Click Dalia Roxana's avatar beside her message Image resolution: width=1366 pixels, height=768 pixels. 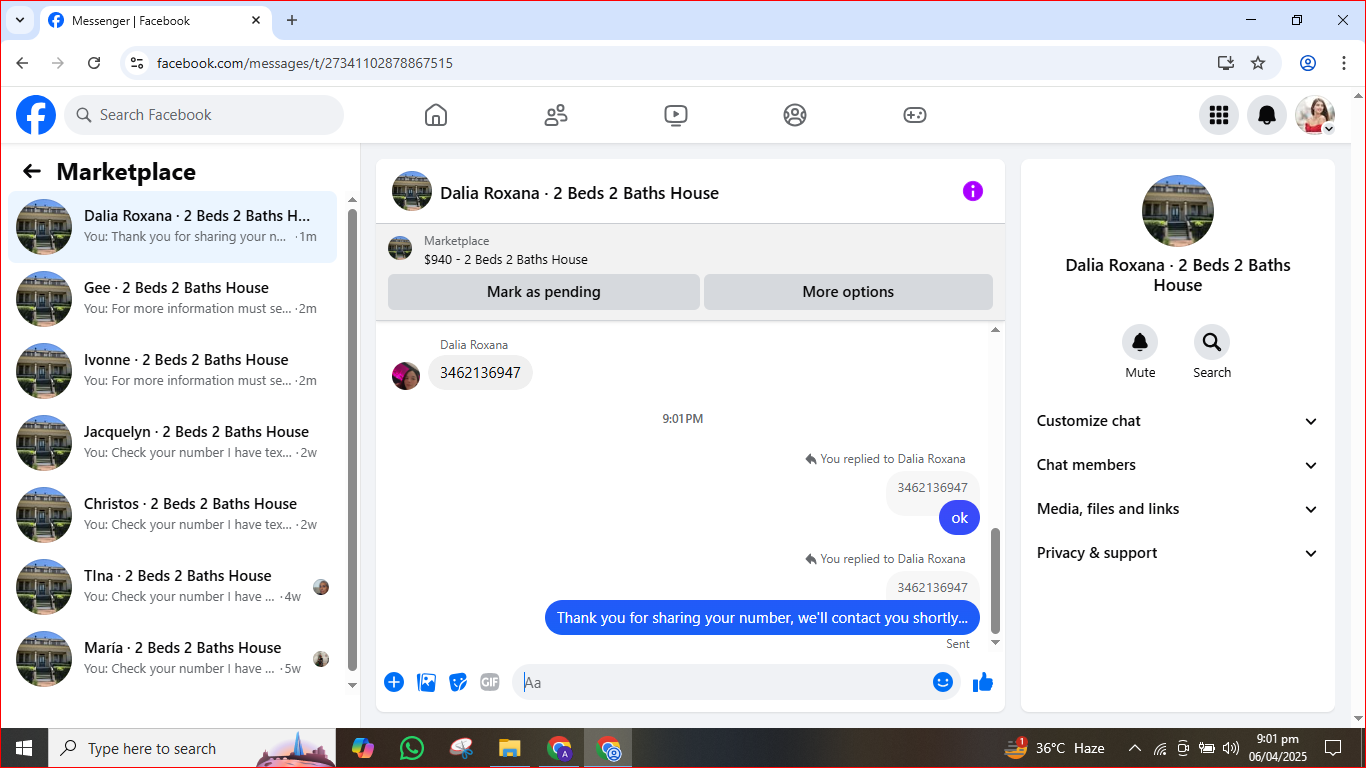click(x=406, y=376)
